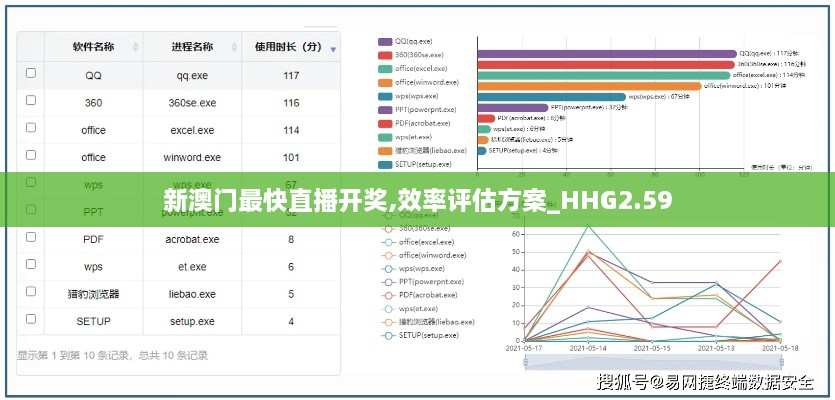The width and height of the screenshot is (835, 400).
Task: Toggle office(winword.exe) line in line chart legend
Action: [423, 255]
